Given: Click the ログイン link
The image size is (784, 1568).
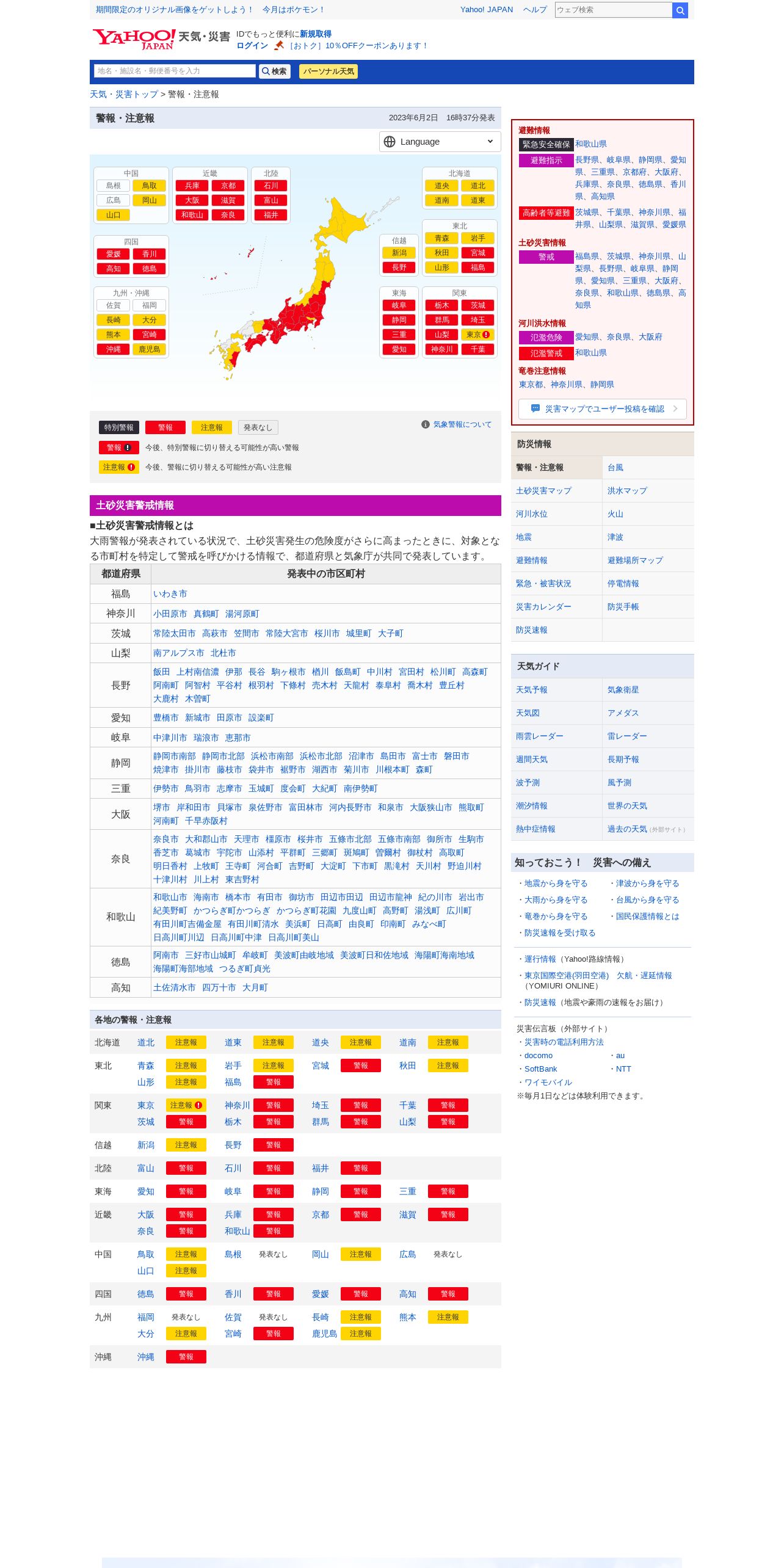Looking at the screenshot, I should point(252,46).
